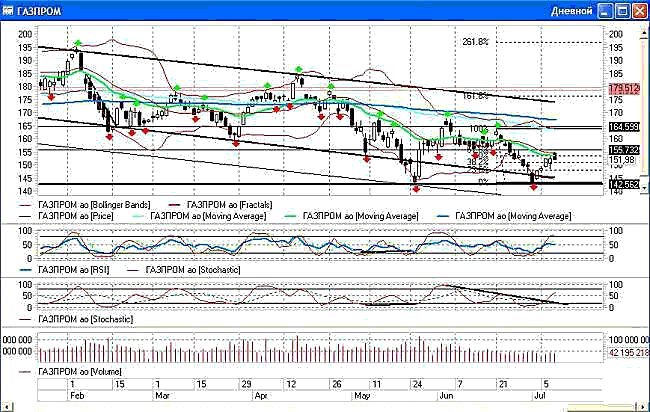Click the price axis scroll-down arrow
Viewport: 650px width, 412px height.
(644, 188)
